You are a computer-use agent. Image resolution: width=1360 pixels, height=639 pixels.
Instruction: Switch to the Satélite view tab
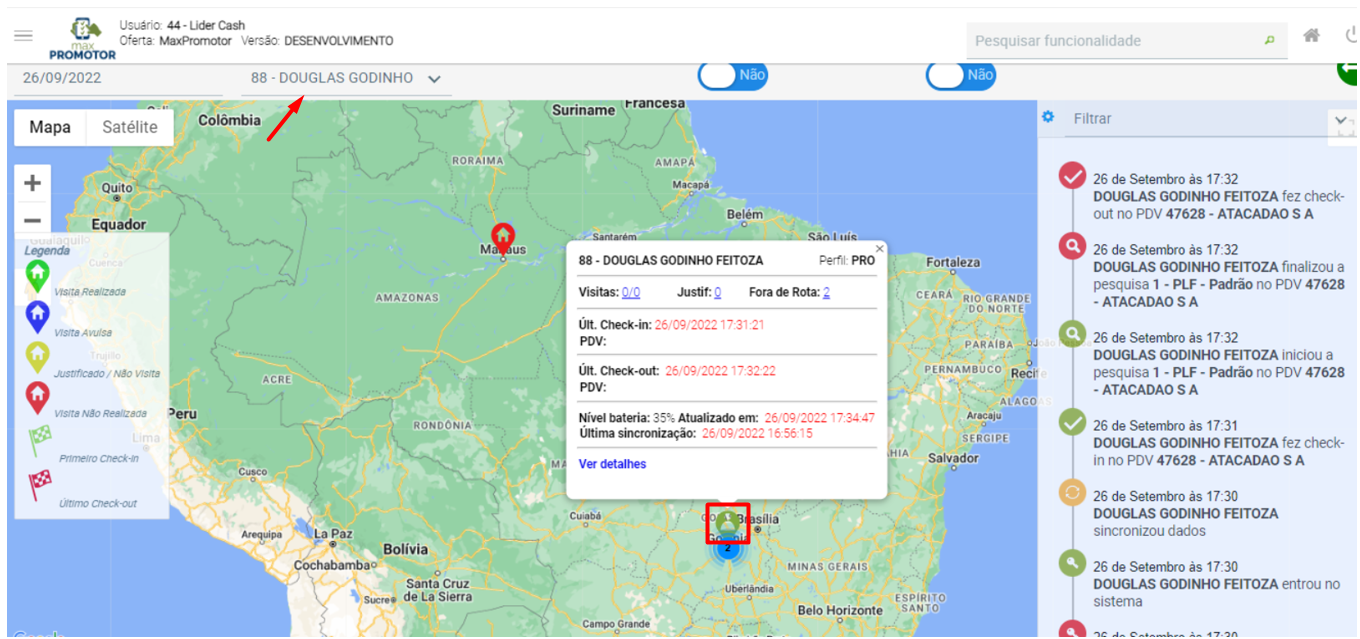point(130,127)
